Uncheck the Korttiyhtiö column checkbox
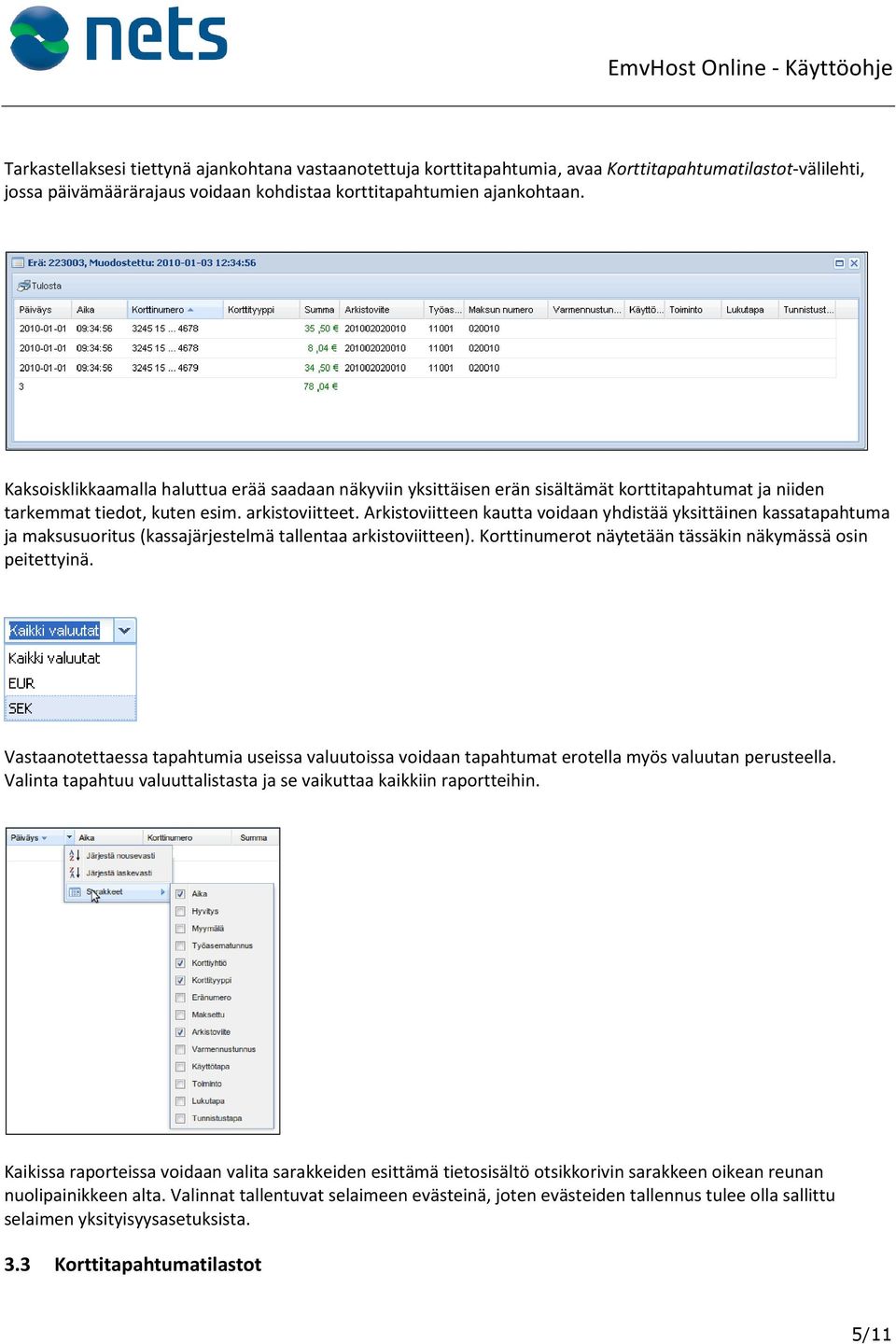This screenshot has width=896, height=1344. (180, 963)
